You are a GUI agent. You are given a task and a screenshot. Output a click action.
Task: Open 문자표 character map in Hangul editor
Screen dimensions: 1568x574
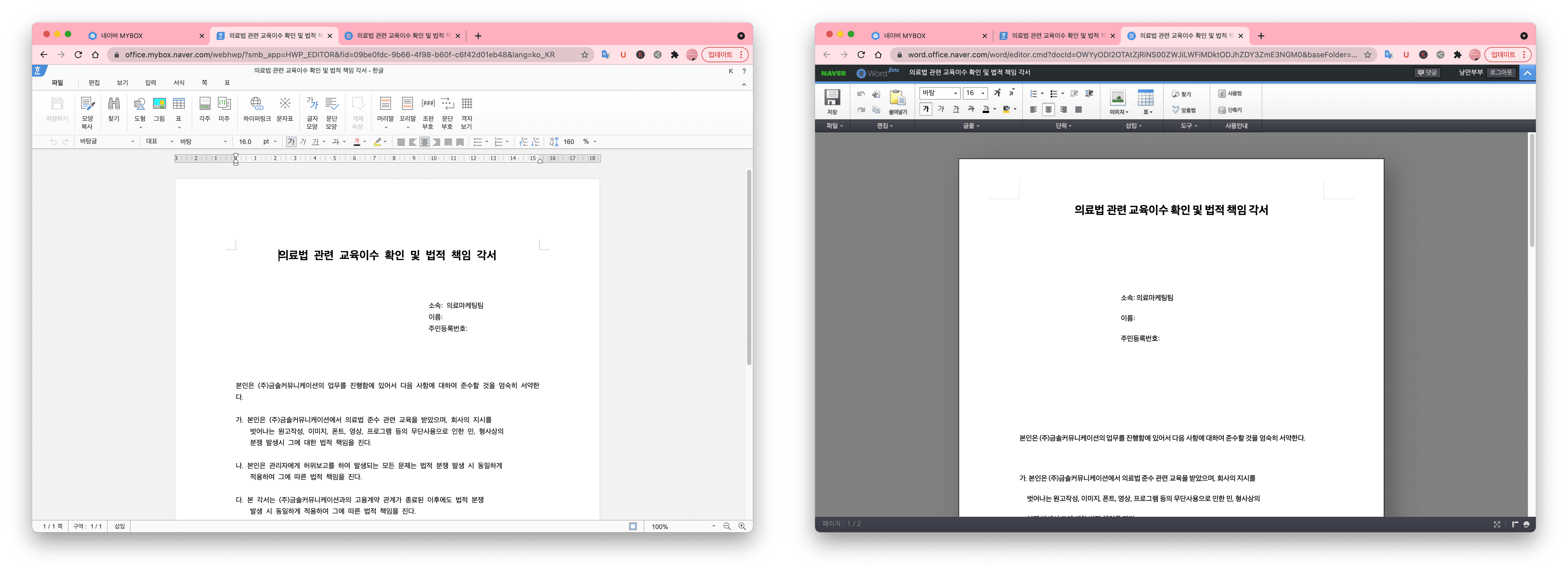(x=285, y=109)
